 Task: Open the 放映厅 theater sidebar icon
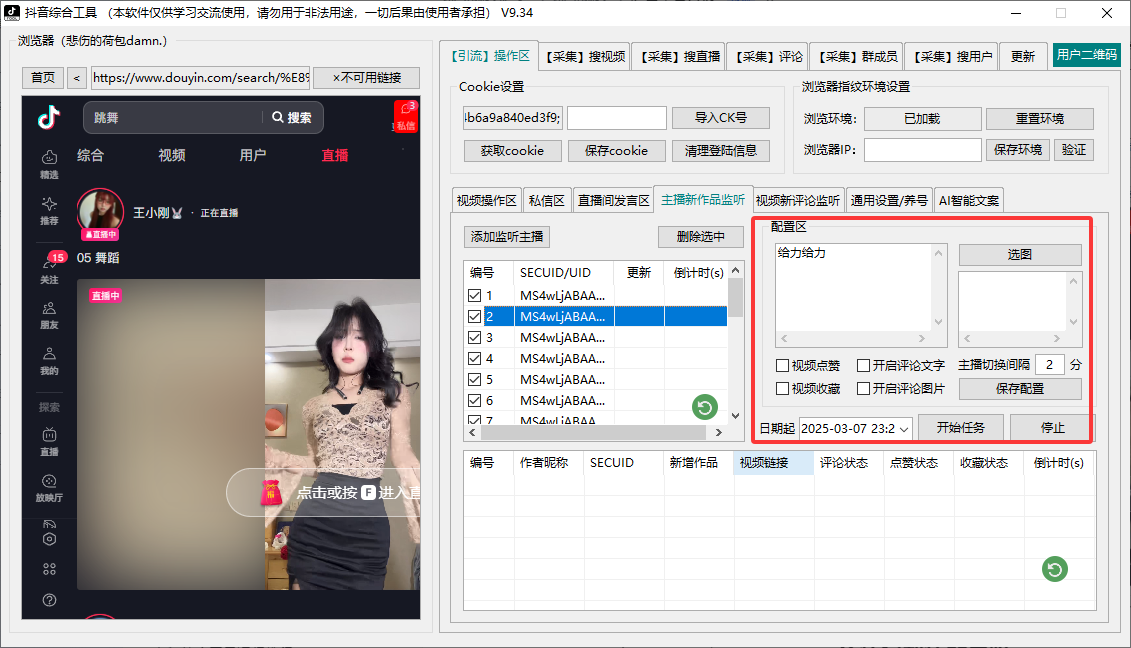[x=49, y=486]
